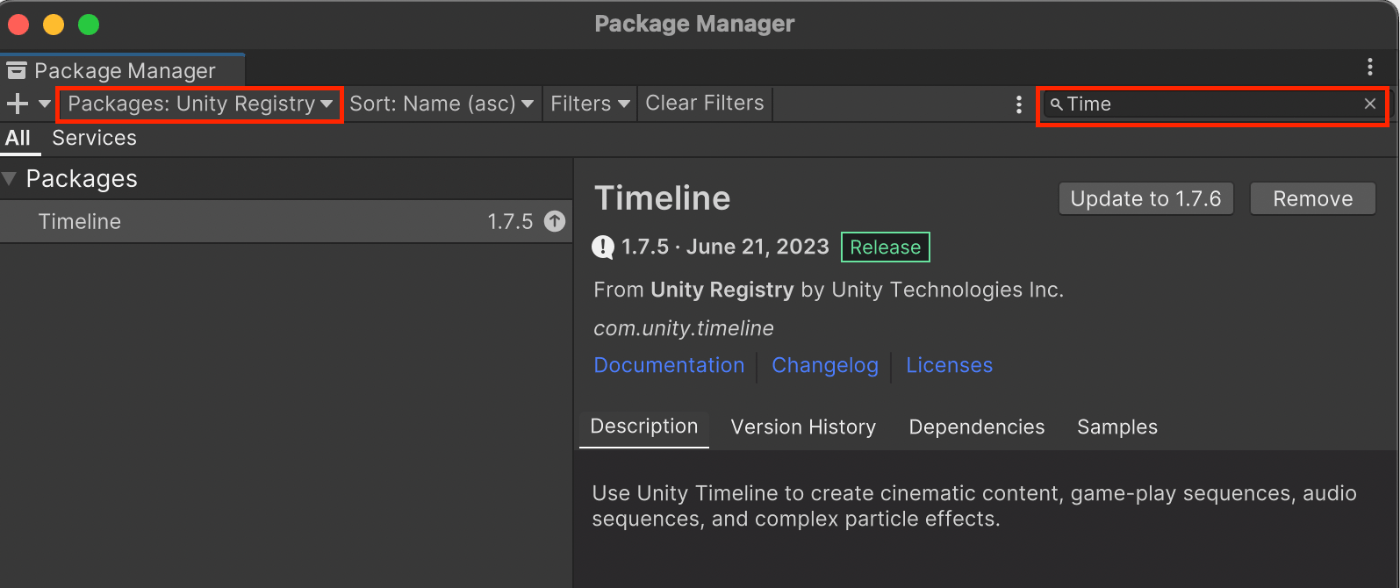This screenshot has width=1400, height=588.
Task: Click the plus icon to add package
Action: (x=17, y=104)
